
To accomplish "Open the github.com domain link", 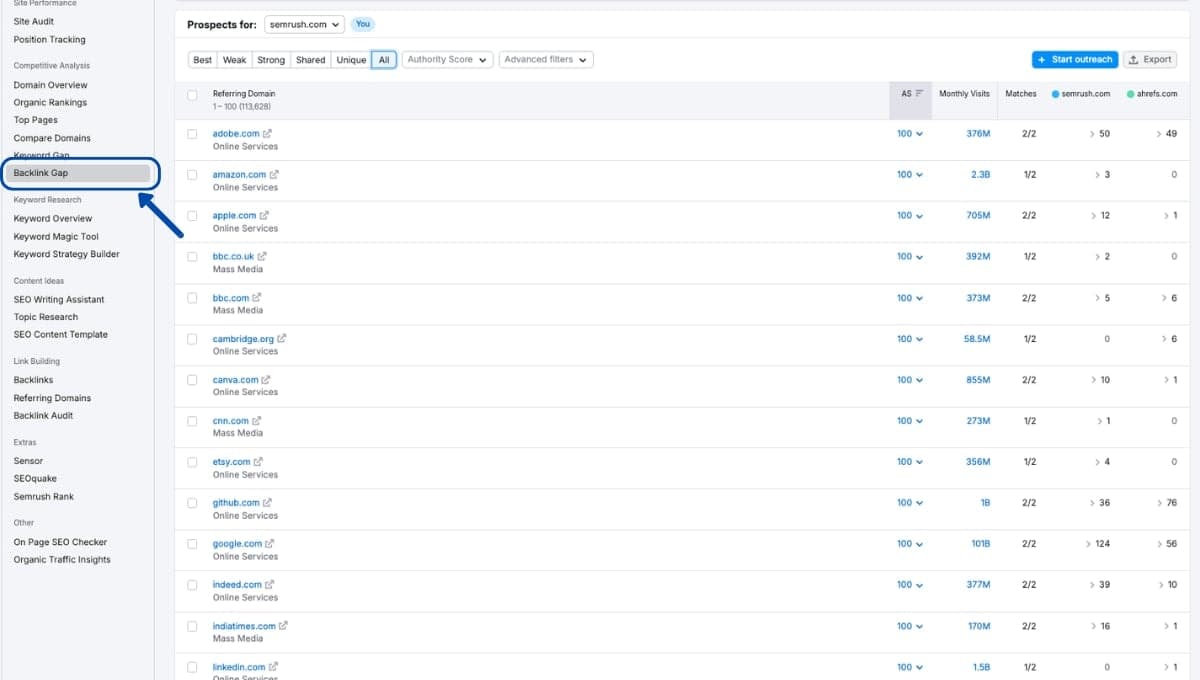I will click(236, 503).
